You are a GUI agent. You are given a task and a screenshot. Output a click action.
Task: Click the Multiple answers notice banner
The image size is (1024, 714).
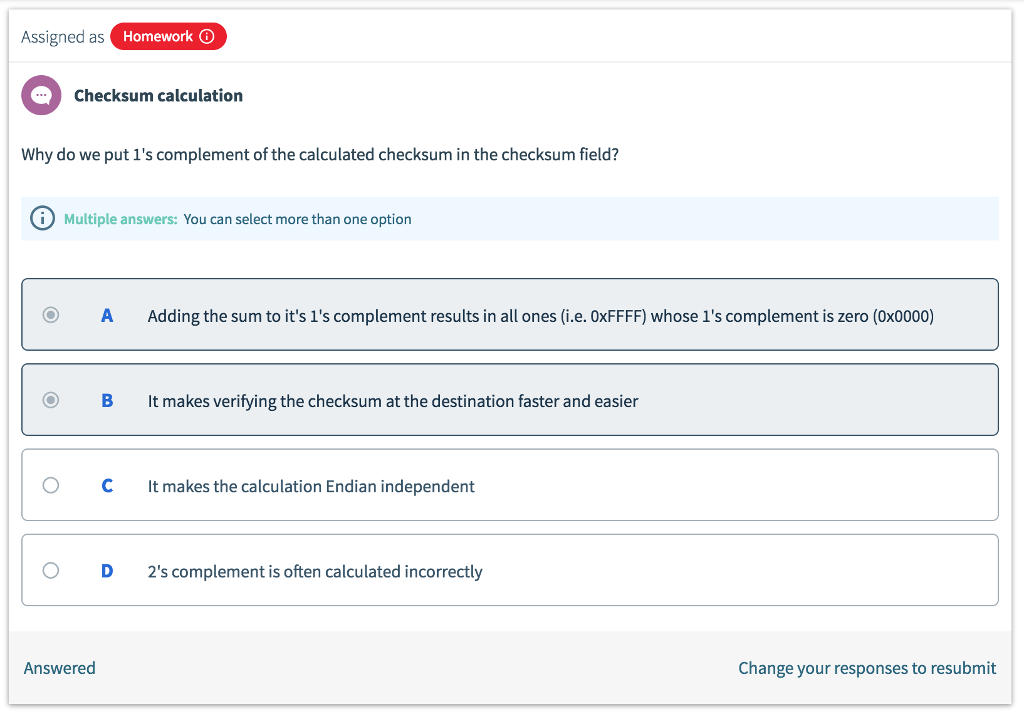pyautogui.click(x=510, y=217)
